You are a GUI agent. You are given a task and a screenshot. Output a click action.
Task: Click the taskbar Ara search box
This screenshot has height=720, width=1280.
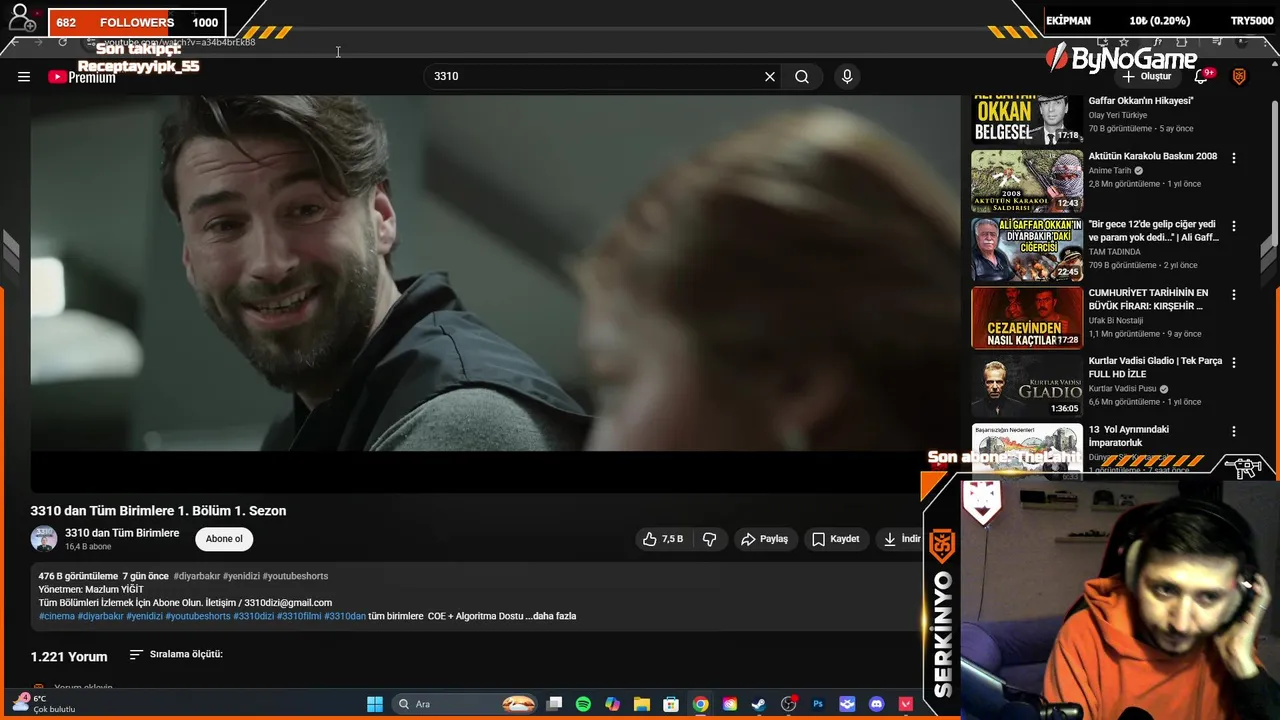[x=465, y=704]
